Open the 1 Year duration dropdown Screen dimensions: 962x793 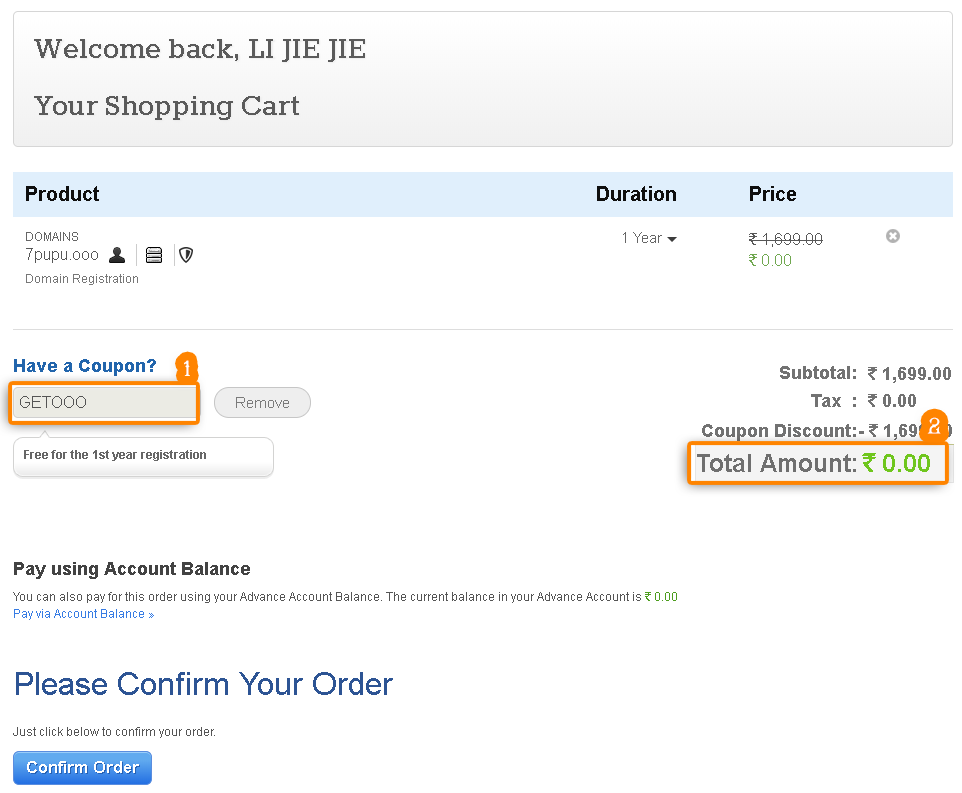click(x=649, y=238)
